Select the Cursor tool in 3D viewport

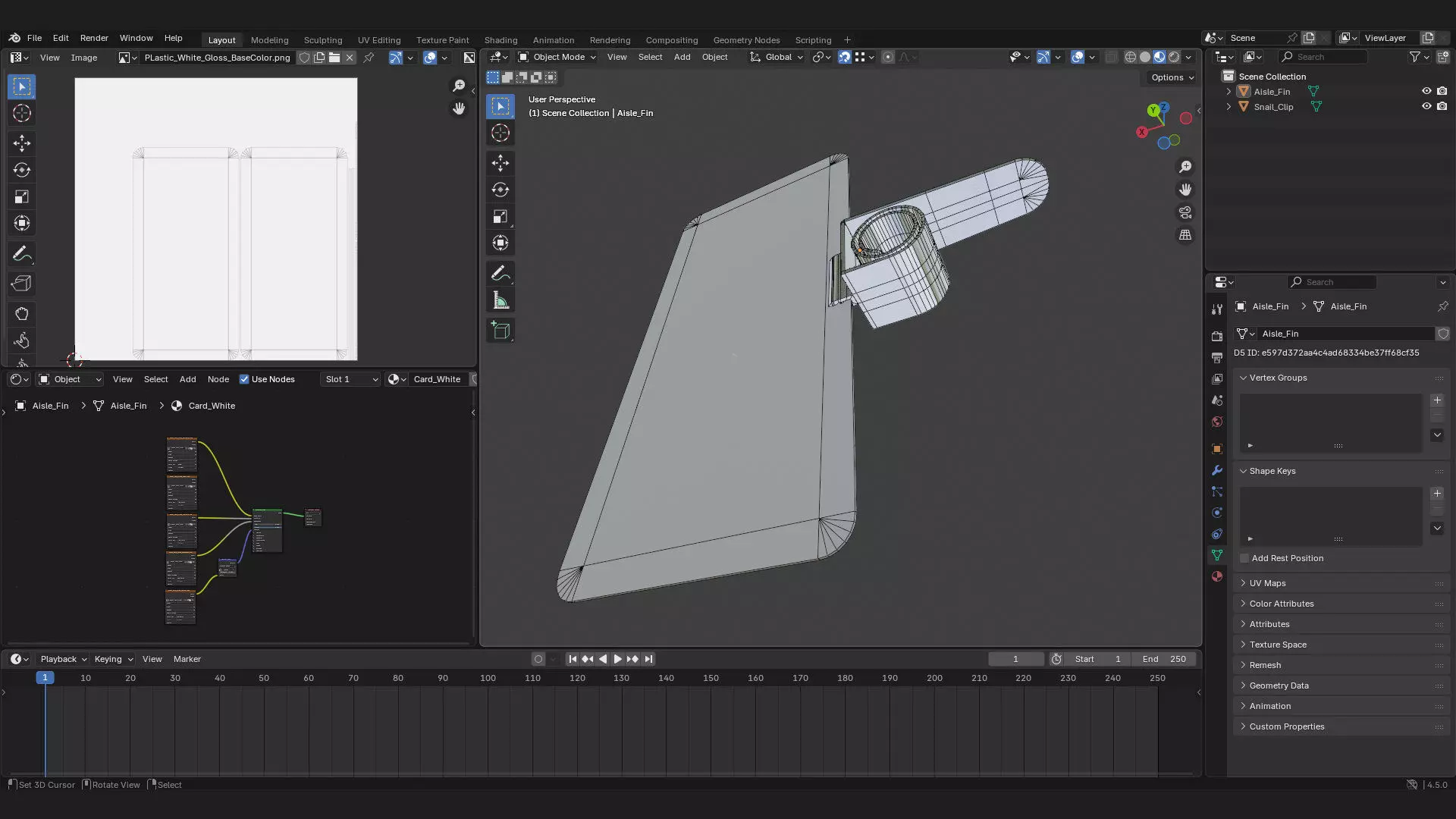click(x=500, y=133)
